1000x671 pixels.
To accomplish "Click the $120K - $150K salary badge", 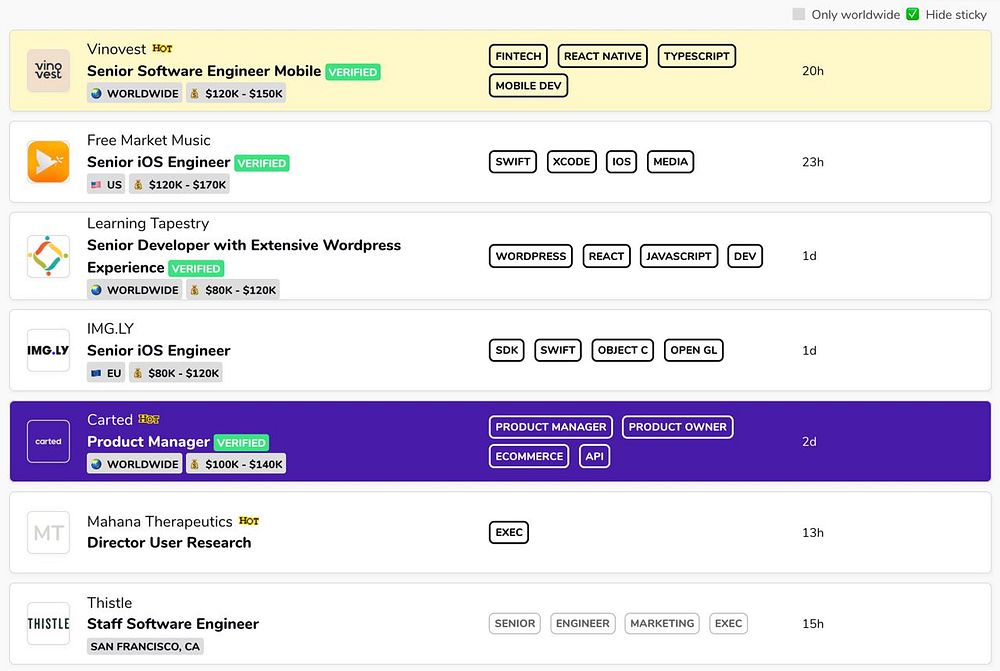I will pos(236,93).
